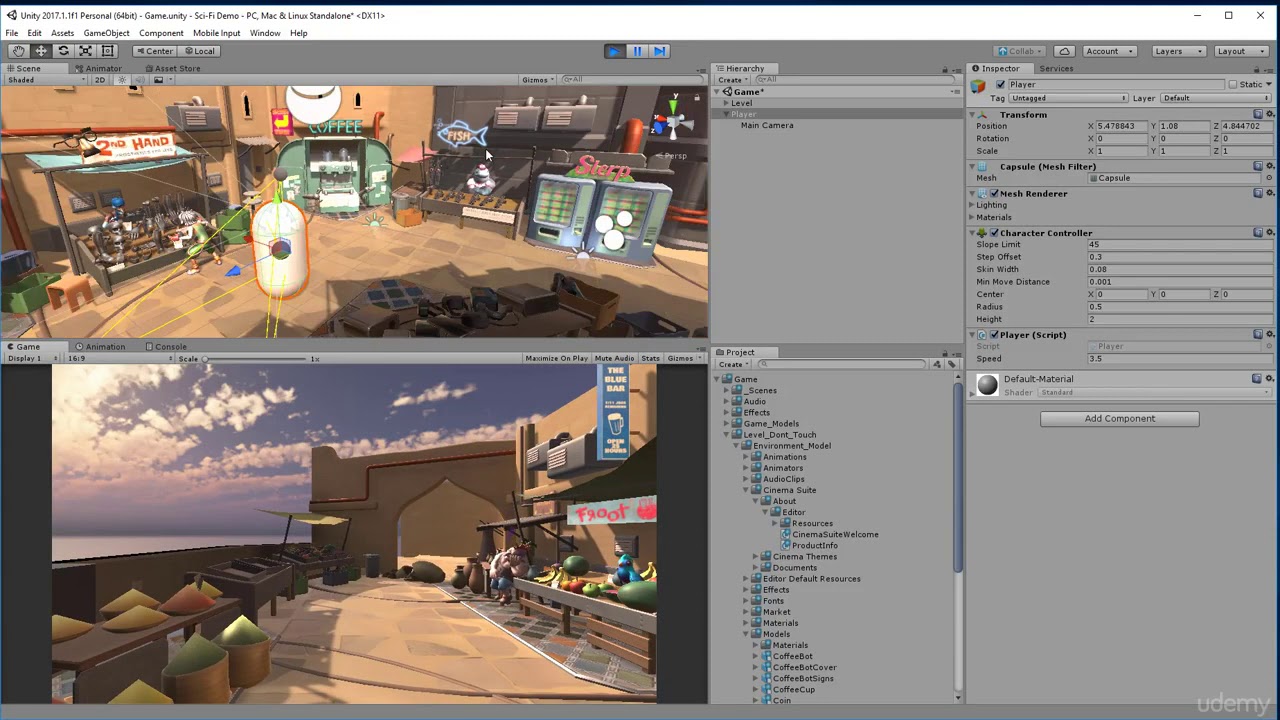This screenshot has width=1280, height=720.
Task: Open Default-Material gear menu
Action: [x=1269, y=379]
